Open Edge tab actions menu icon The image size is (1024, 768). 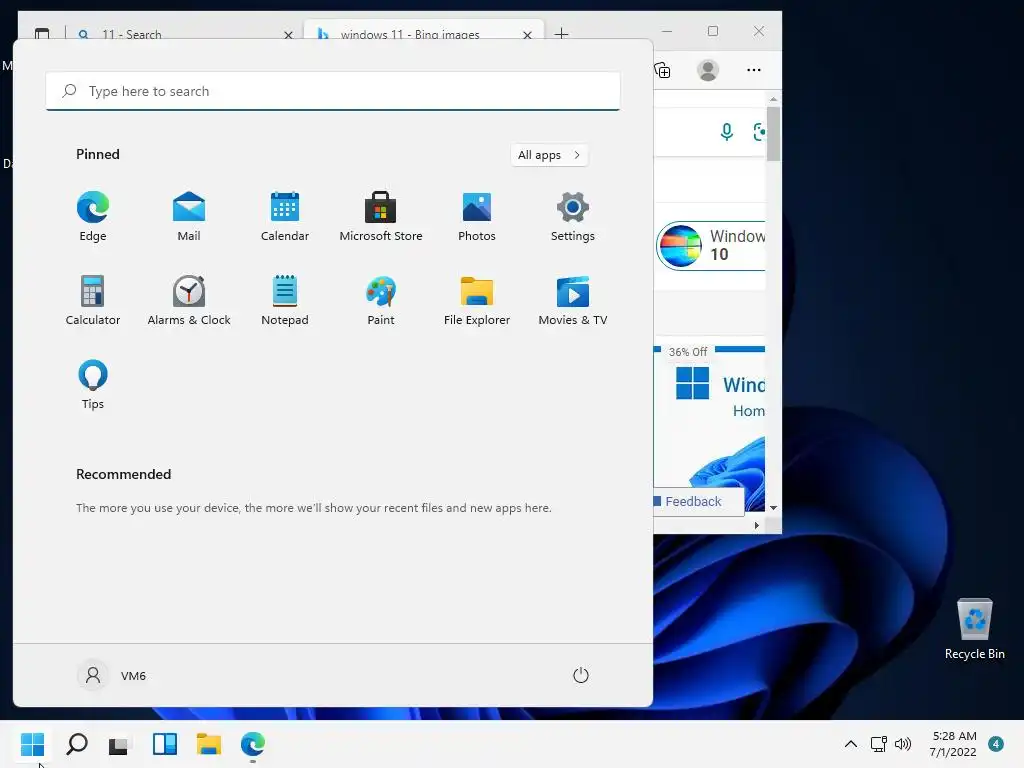click(x=42, y=33)
